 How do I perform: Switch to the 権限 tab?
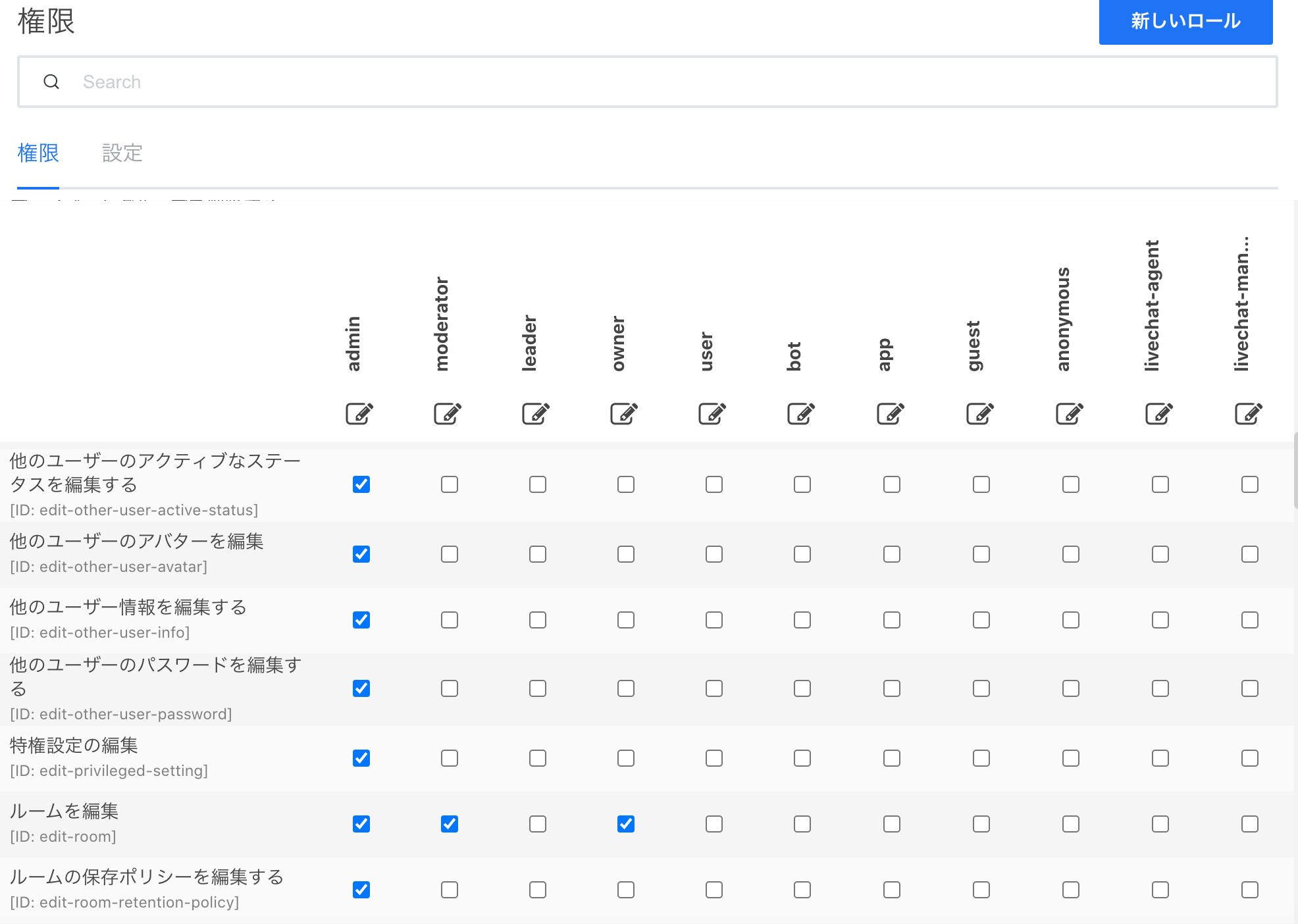tap(38, 153)
